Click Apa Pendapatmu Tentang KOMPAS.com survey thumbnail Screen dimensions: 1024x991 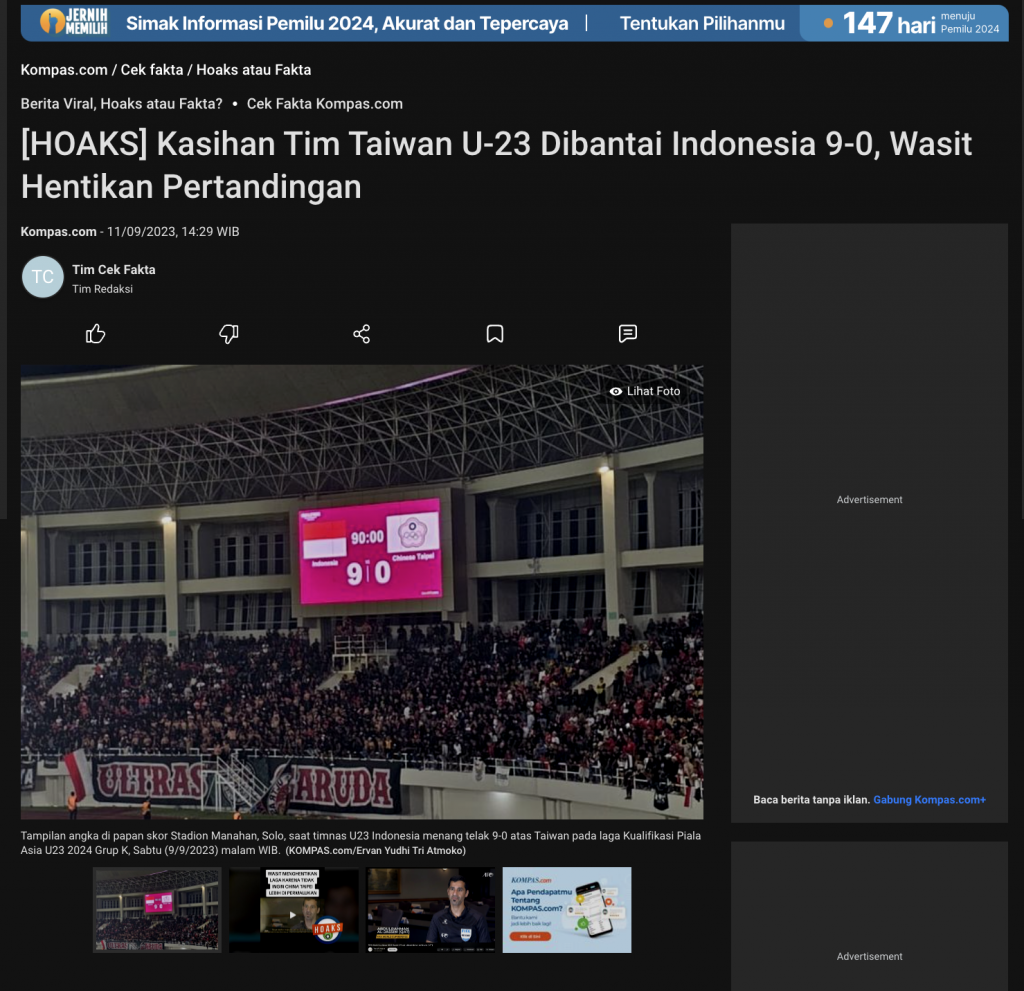[567, 909]
